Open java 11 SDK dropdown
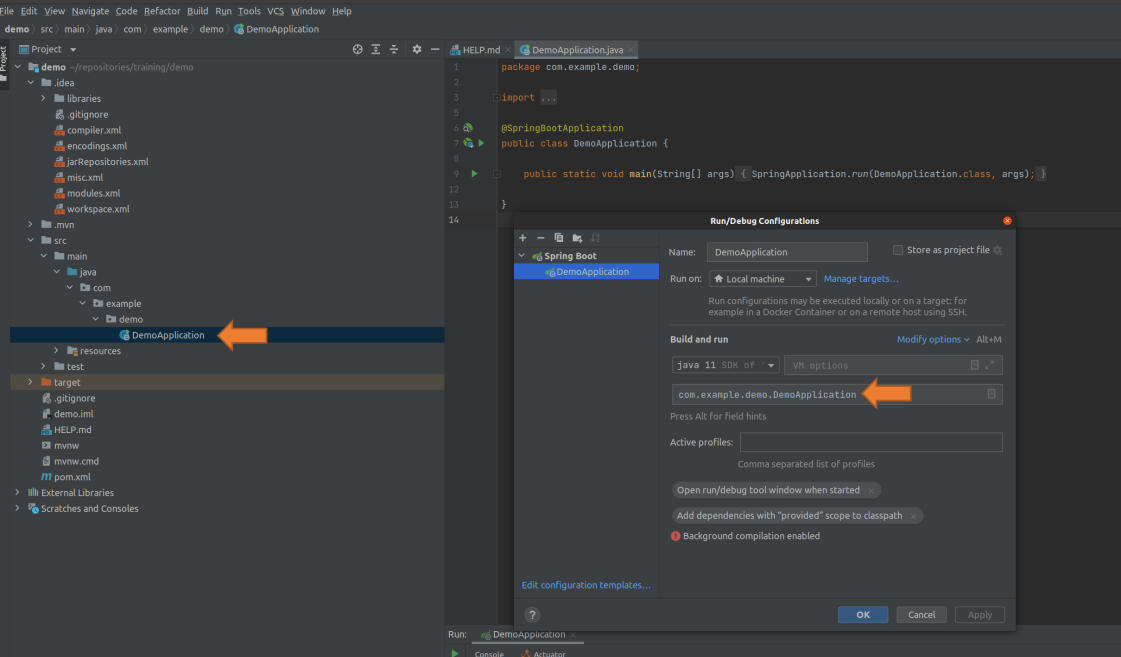Screen dimensions: 1121x657 click(726, 365)
